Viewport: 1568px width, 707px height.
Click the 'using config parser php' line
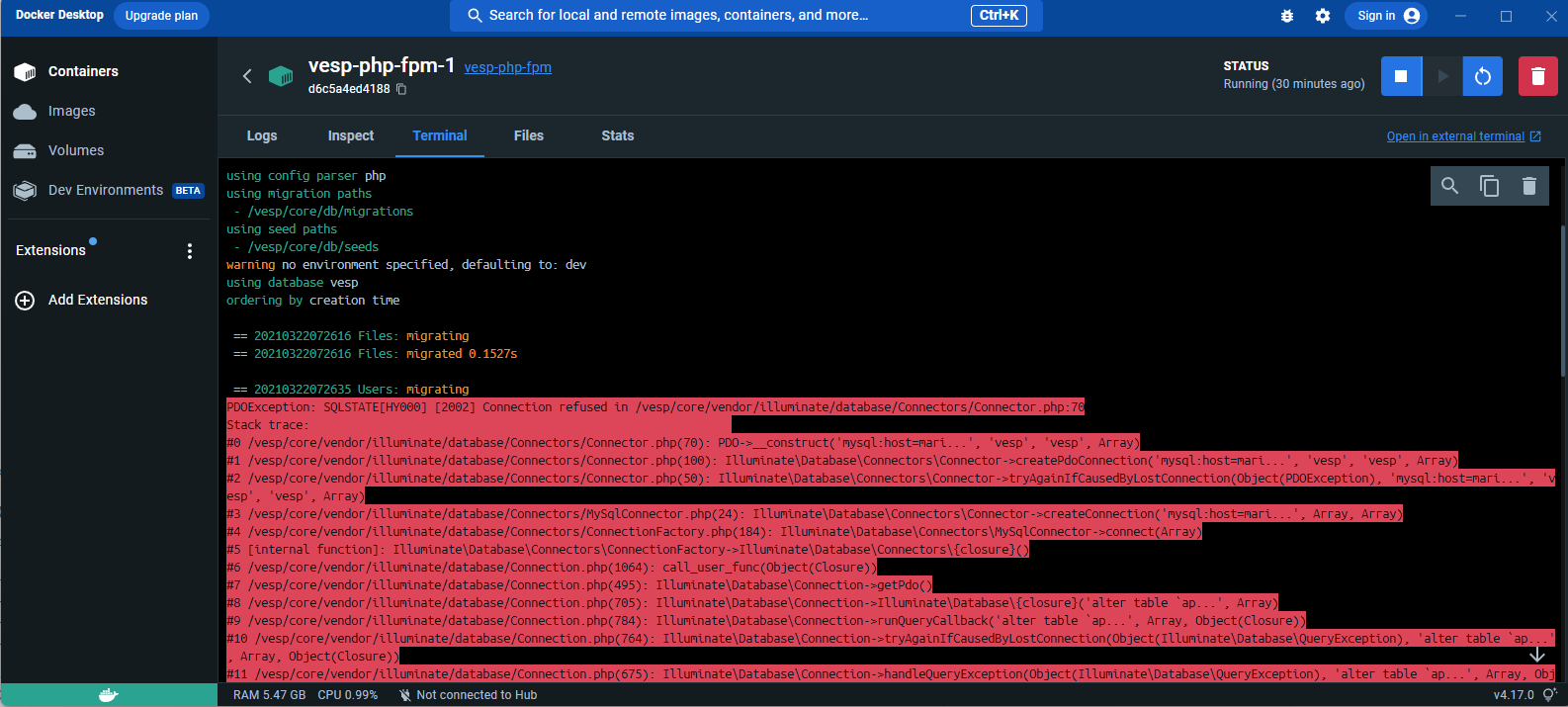pyautogui.click(x=306, y=176)
